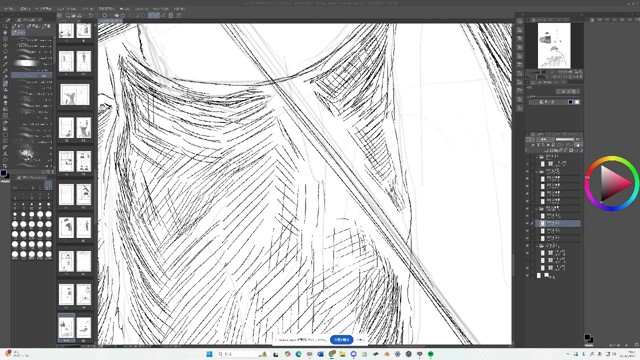This screenshot has width=640, height=360.
Task: Click the highlighted page thumbnail in page manager
Action: tap(66, 328)
